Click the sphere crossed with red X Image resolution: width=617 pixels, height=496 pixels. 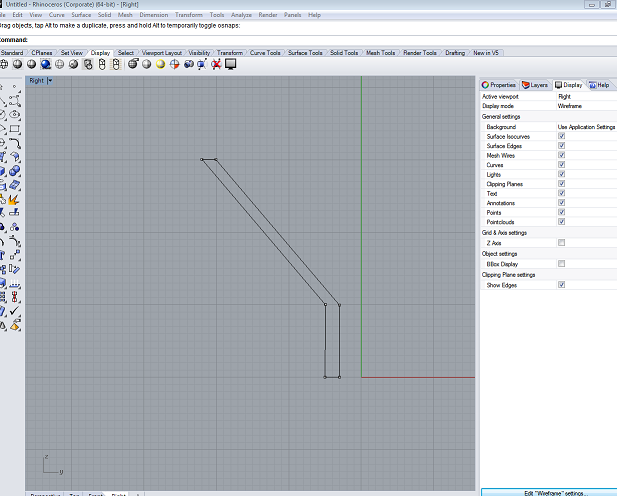coord(216,64)
